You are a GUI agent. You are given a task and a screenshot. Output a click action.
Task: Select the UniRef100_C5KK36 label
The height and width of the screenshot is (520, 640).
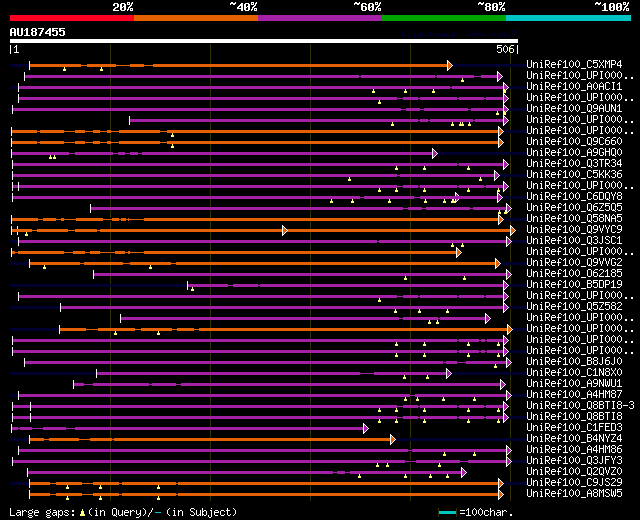pyautogui.click(x=574, y=175)
